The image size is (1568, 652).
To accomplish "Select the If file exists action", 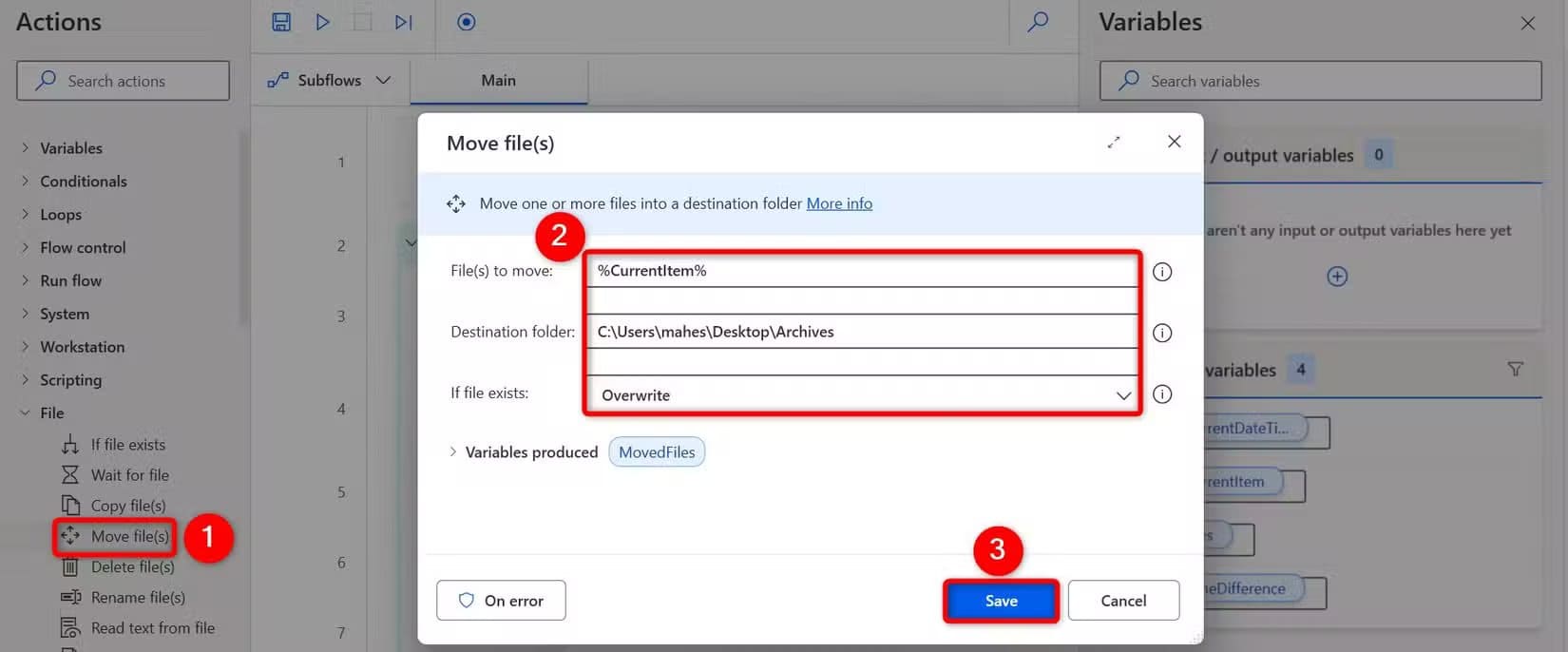I will click(x=127, y=445).
